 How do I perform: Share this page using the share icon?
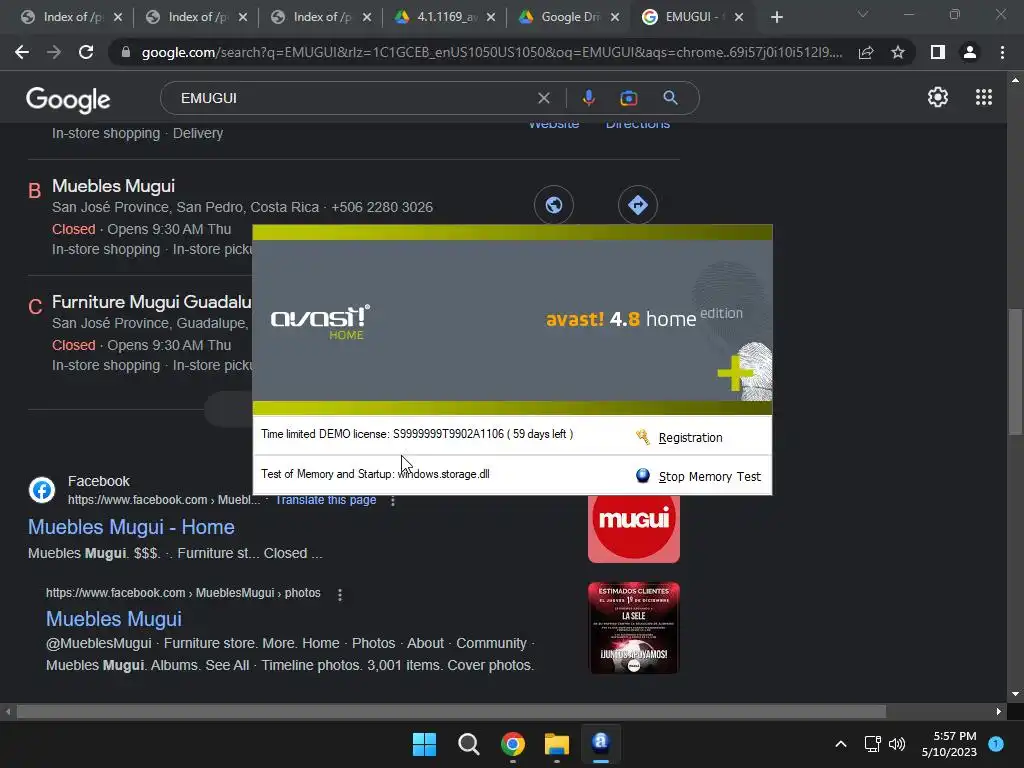click(866, 52)
